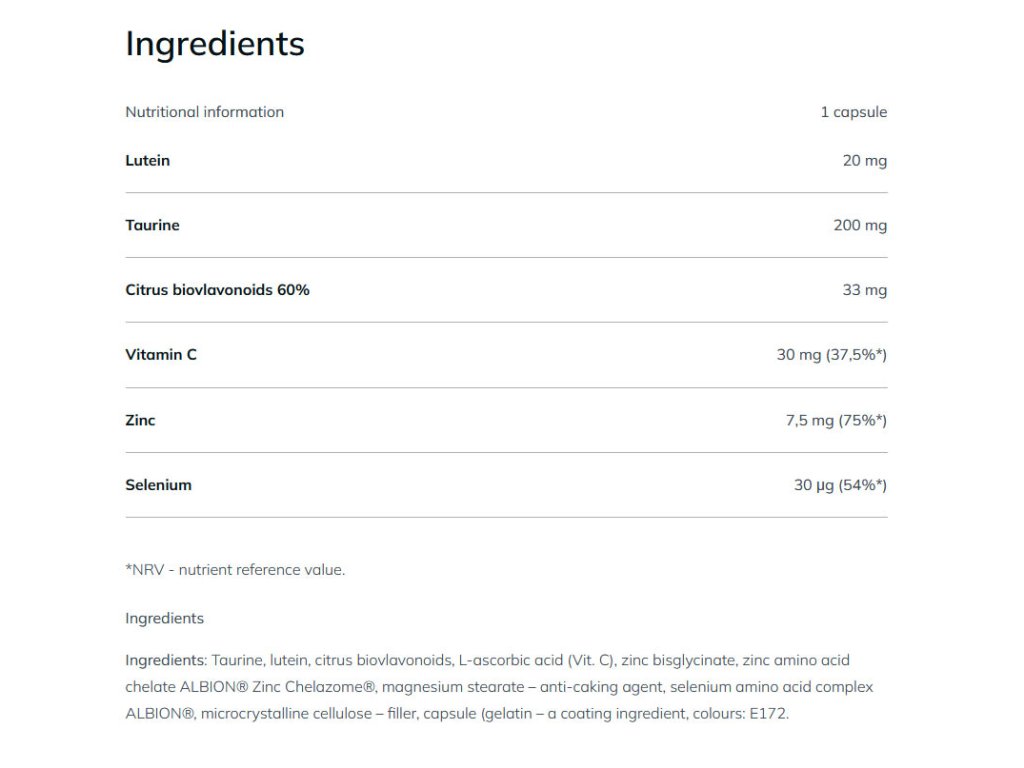Click the 200 mg Taurine amount

click(860, 225)
